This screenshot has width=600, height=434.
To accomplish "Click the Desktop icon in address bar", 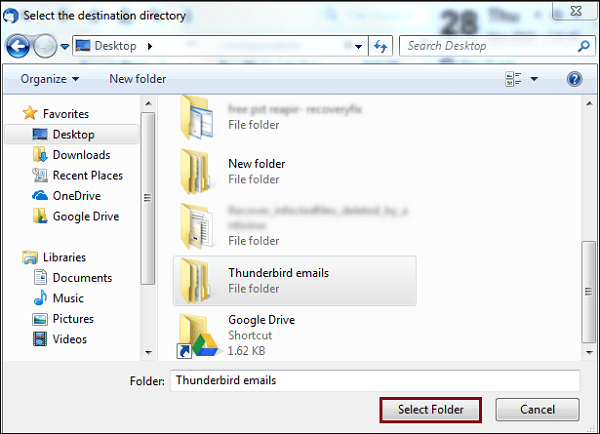I will [83, 46].
